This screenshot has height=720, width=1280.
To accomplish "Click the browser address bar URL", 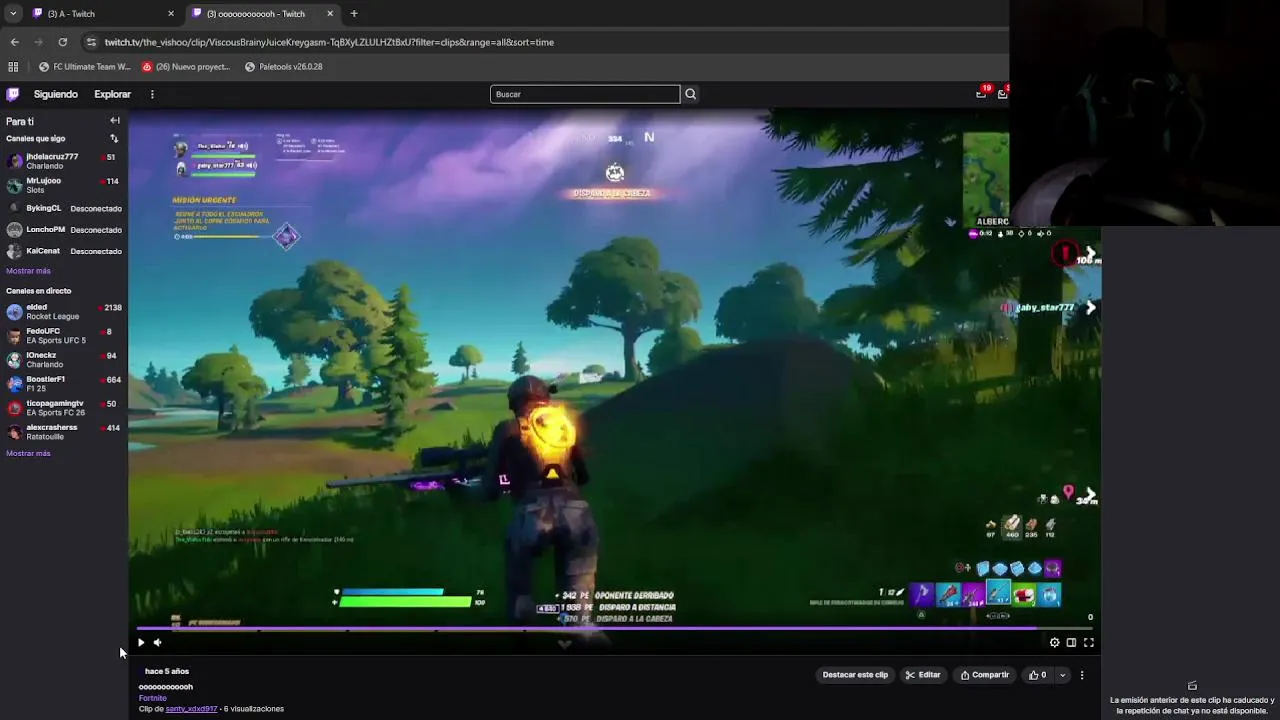I will [x=329, y=42].
